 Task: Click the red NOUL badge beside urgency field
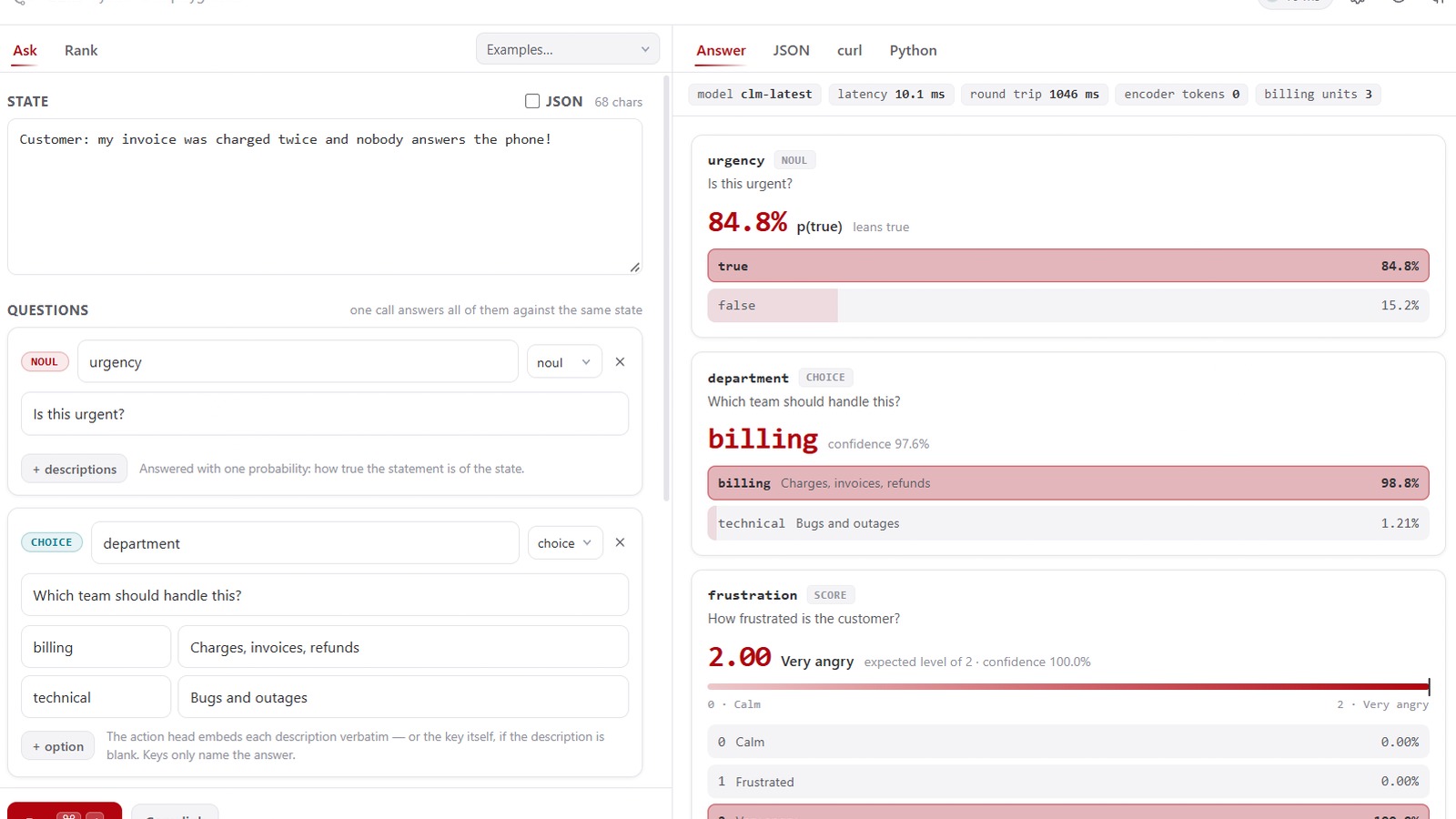click(x=45, y=362)
